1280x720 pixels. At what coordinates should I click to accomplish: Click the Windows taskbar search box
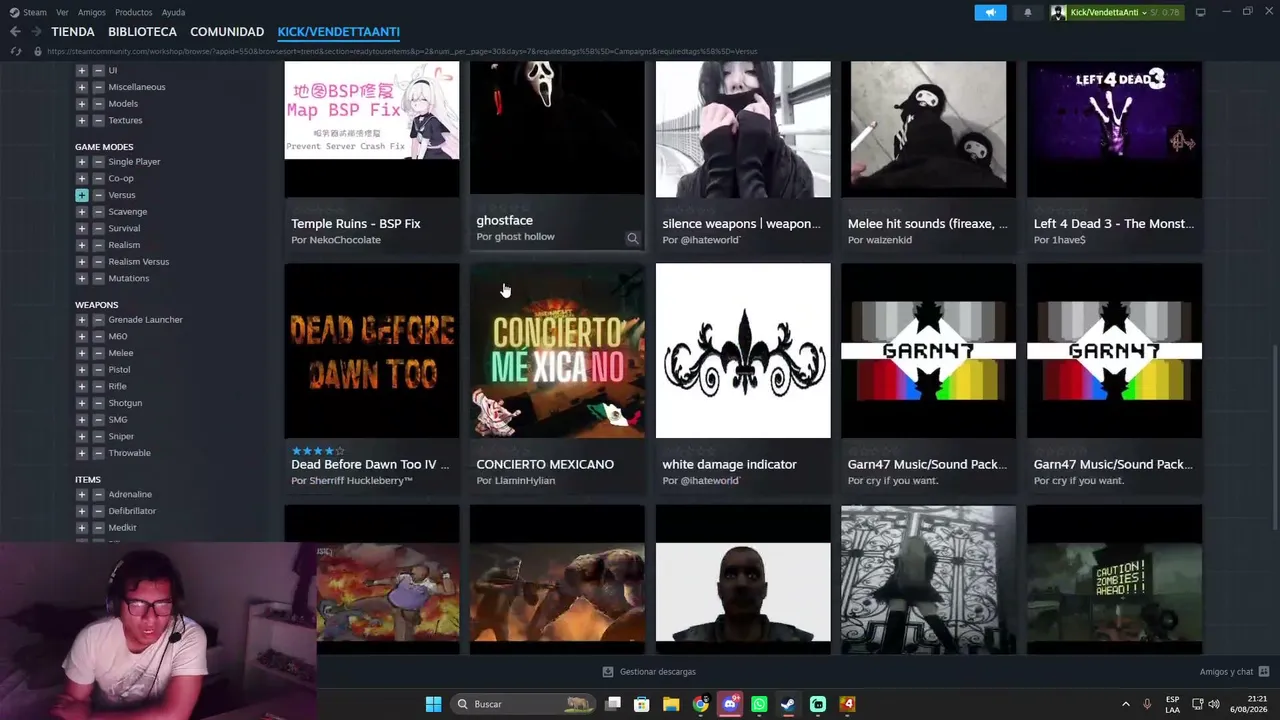coord(523,704)
